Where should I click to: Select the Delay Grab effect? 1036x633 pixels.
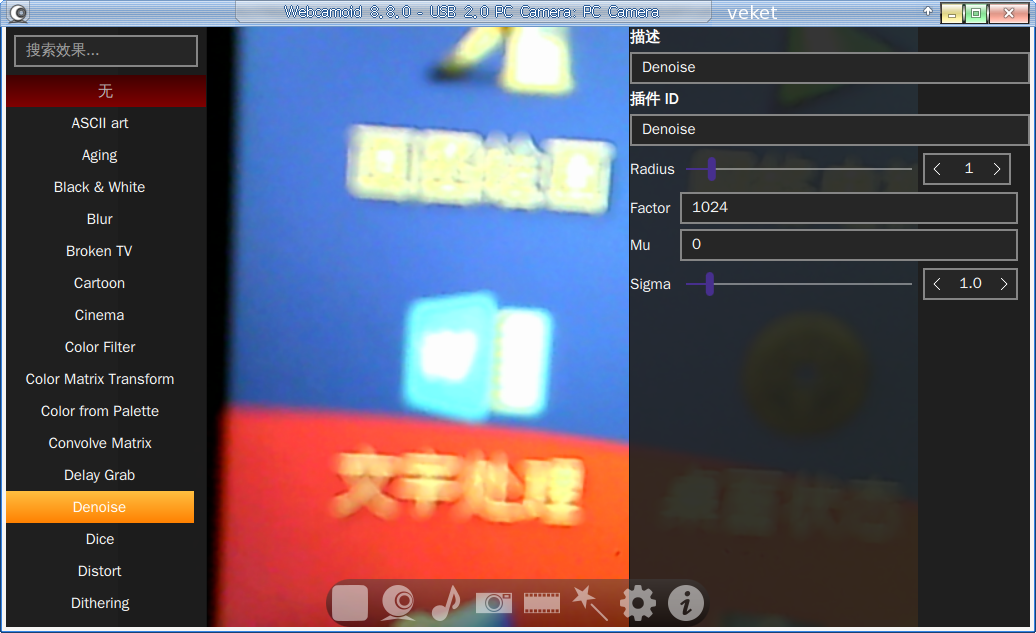click(x=100, y=476)
